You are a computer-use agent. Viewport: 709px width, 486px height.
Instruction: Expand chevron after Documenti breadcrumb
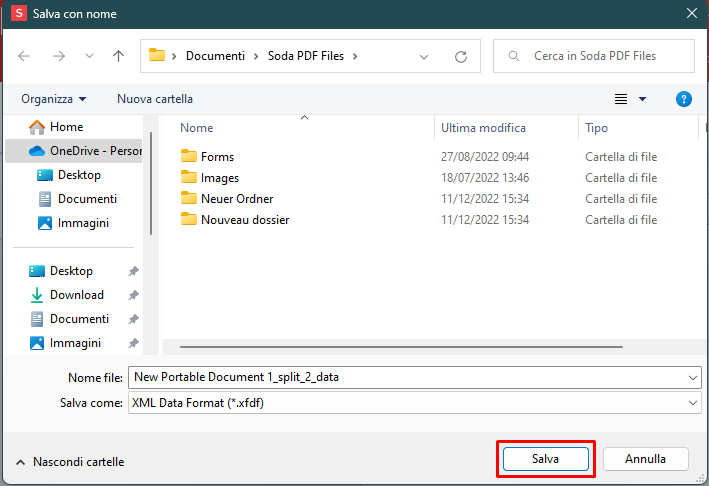(x=256, y=57)
